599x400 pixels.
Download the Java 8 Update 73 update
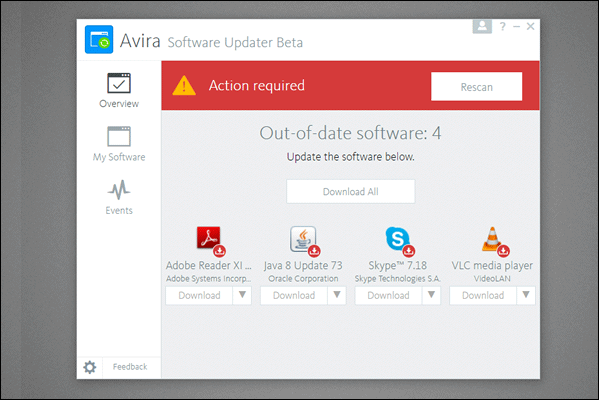(x=294, y=295)
